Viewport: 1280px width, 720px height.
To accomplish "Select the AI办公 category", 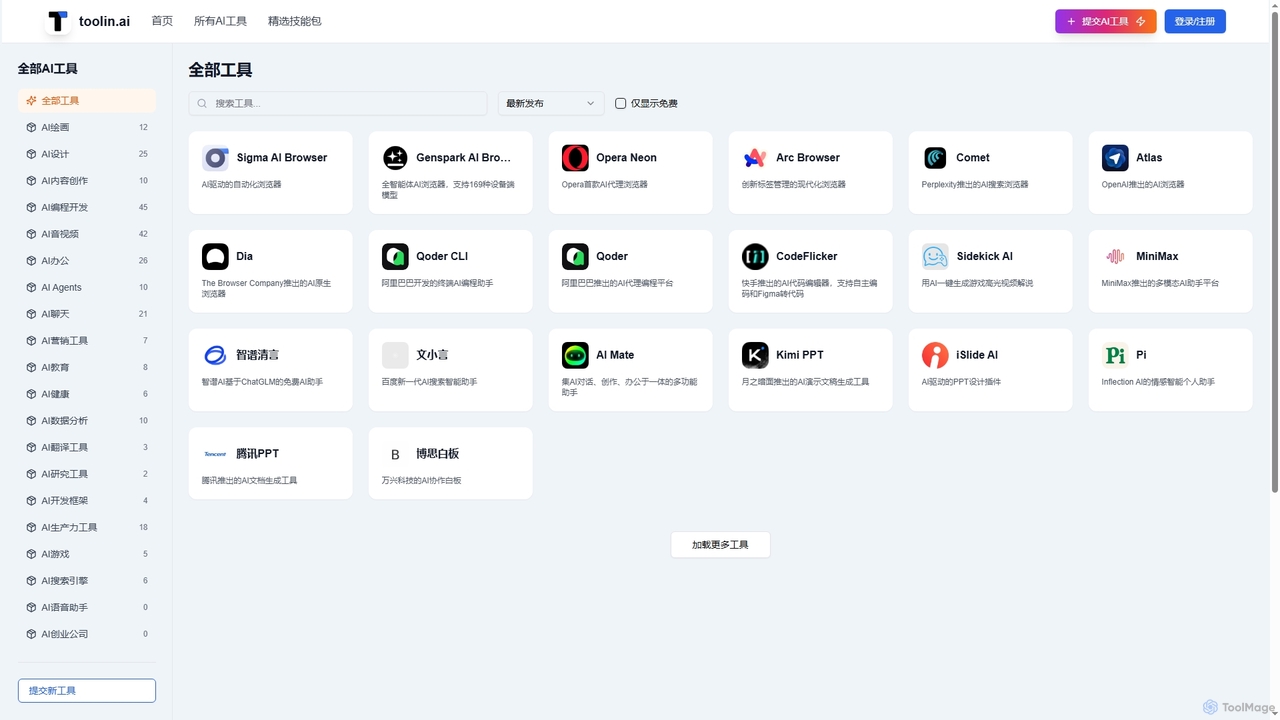I will 86,261.
